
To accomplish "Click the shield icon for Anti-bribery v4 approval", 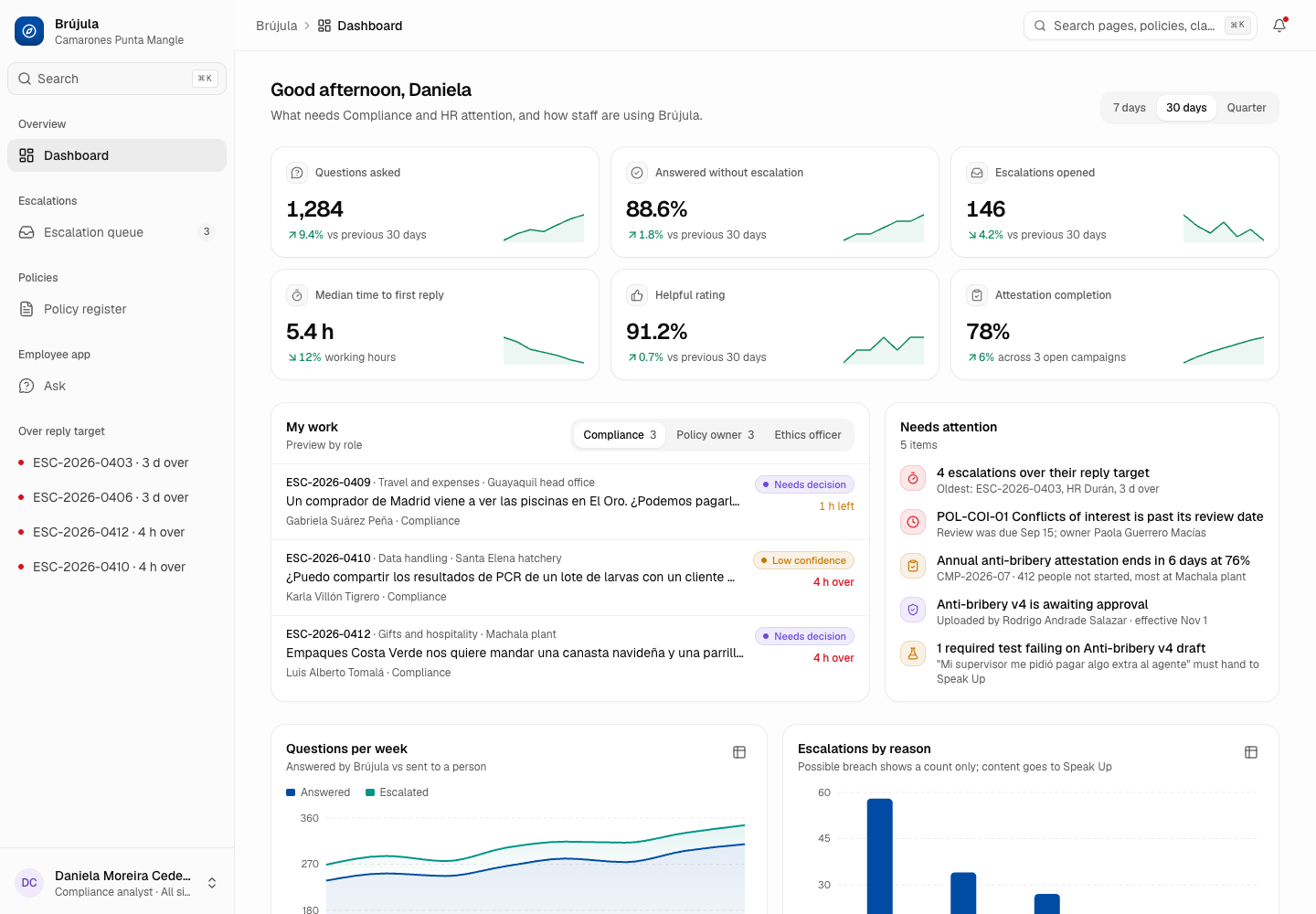I will pyautogui.click(x=913, y=610).
